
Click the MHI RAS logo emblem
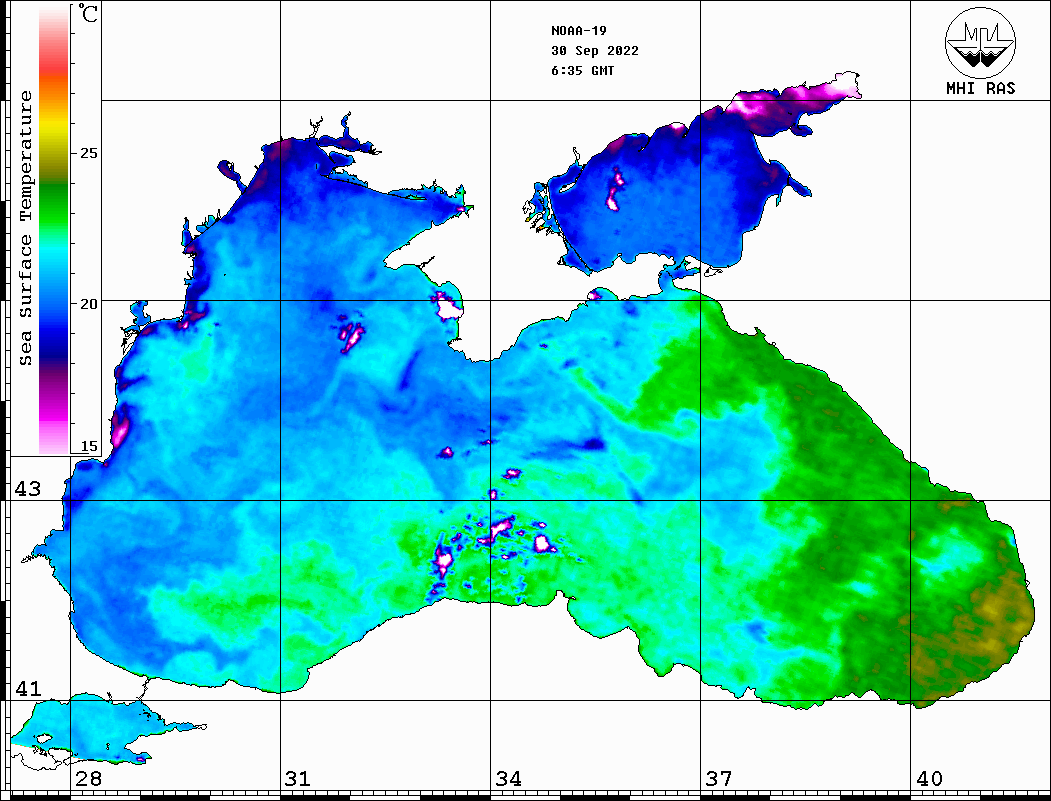980,42
